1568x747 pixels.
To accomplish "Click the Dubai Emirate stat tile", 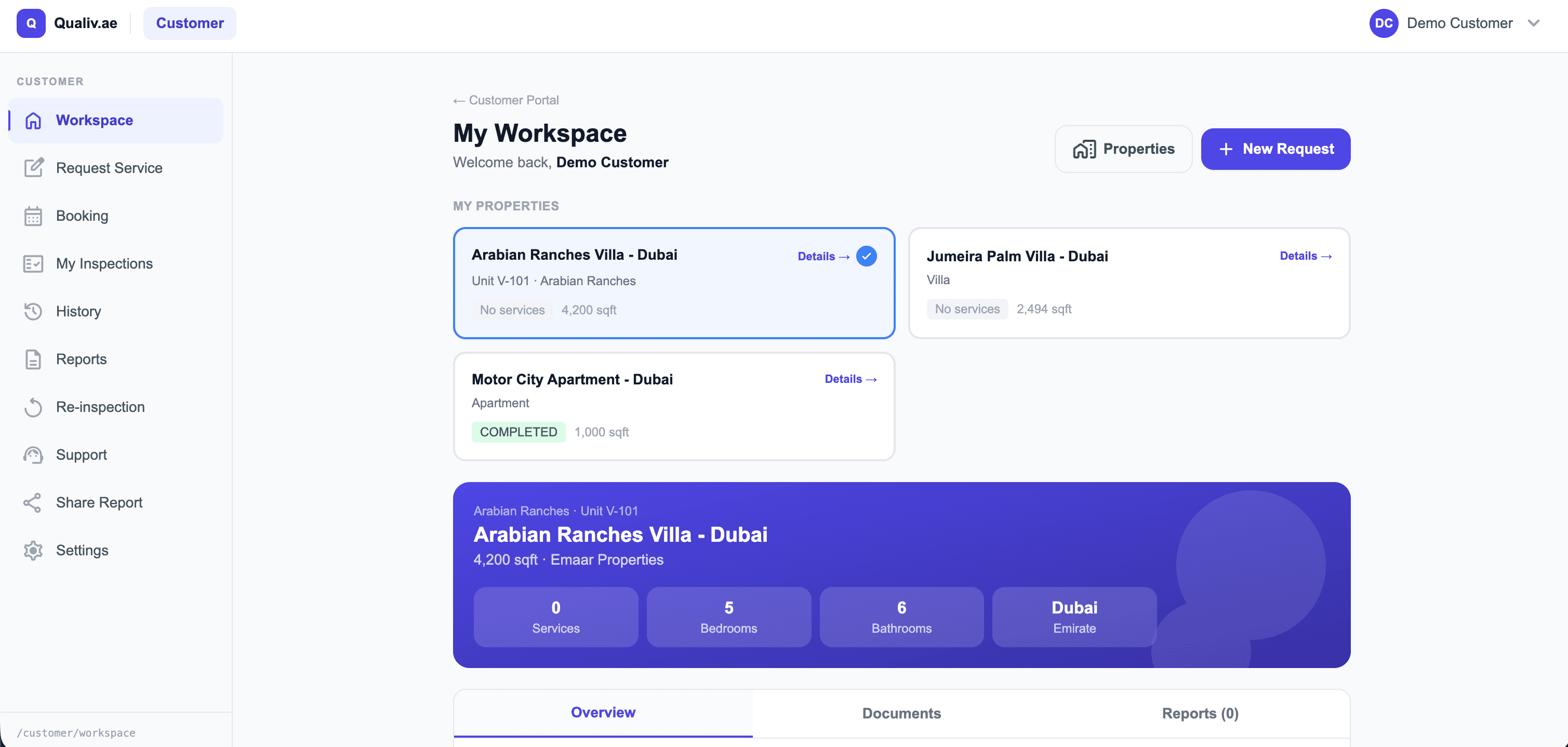I will pyautogui.click(x=1074, y=617).
